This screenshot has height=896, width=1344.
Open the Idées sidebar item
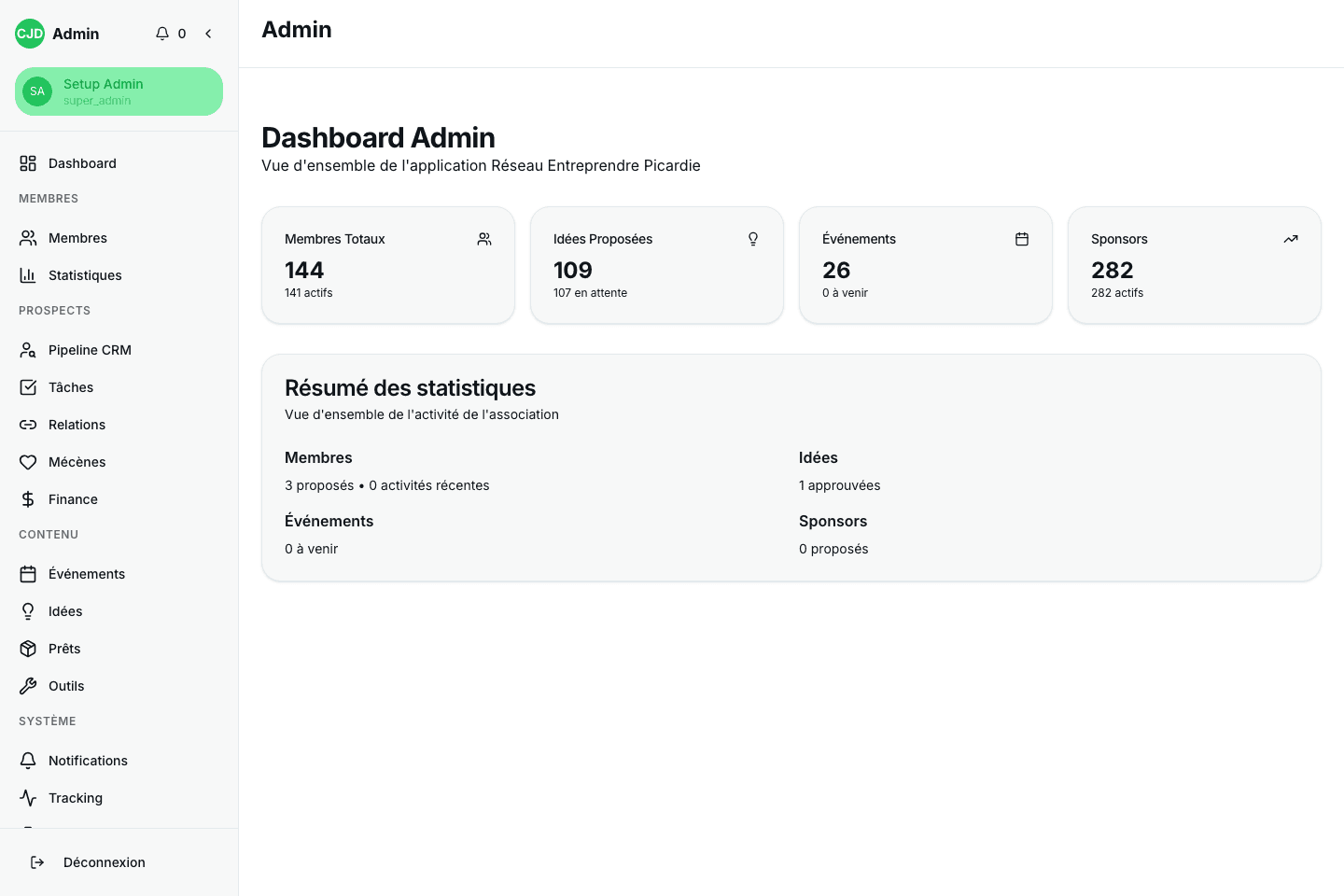(119, 611)
